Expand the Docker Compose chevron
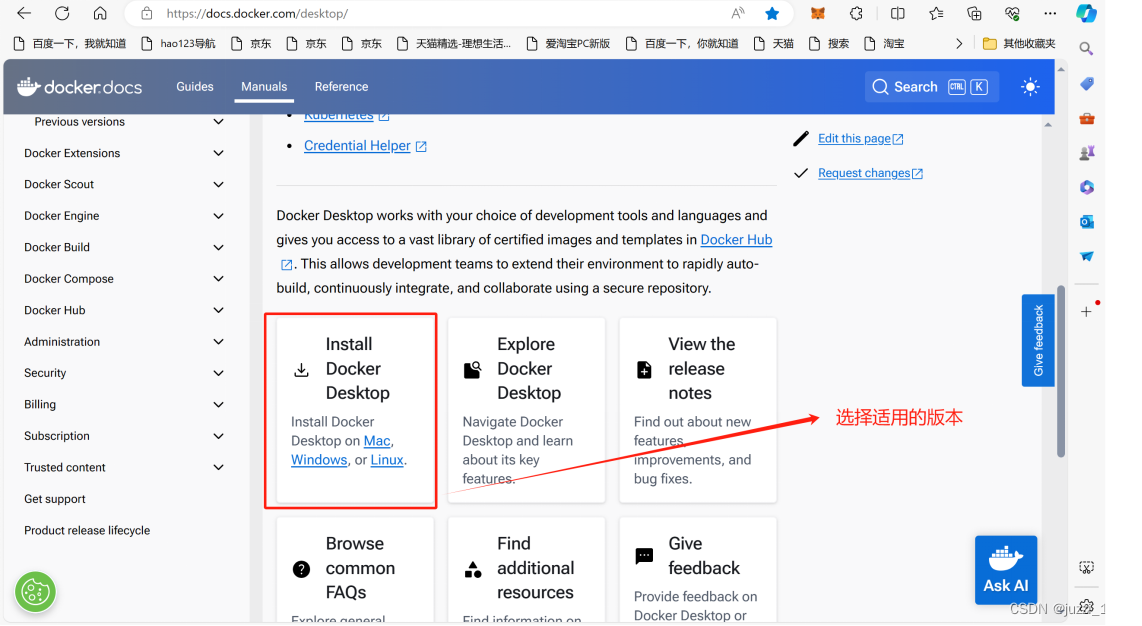This screenshot has width=1142, height=626. coord(218,279)
